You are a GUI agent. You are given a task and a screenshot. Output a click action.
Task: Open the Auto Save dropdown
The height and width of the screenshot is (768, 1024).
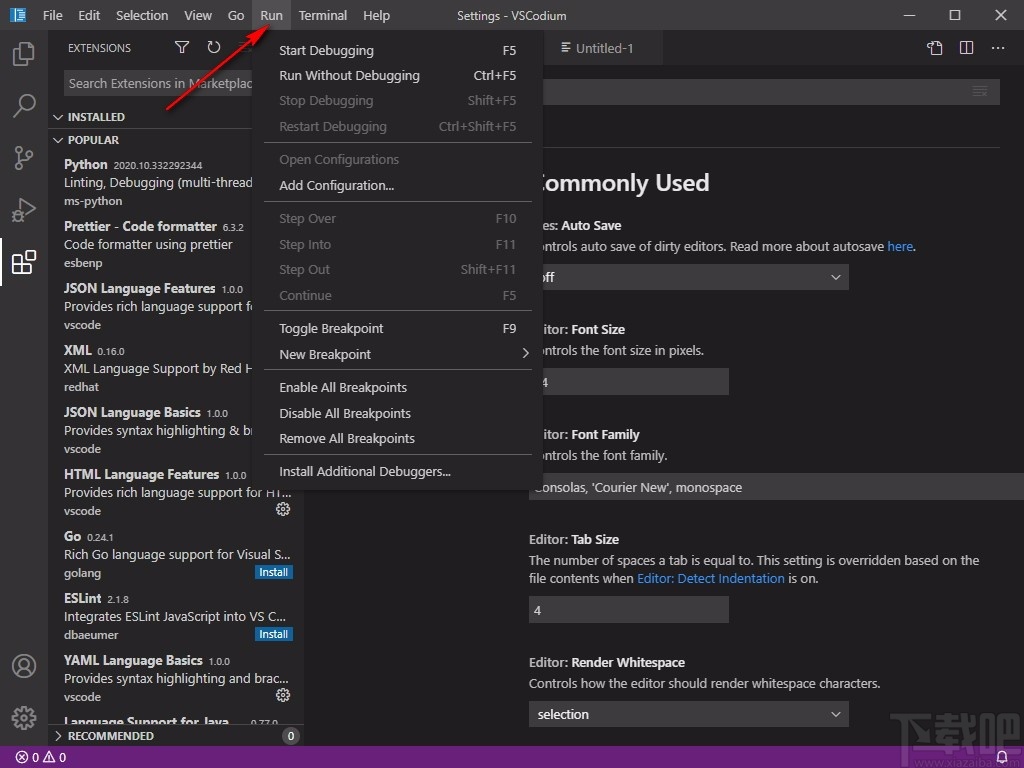[x=690, y=277]
